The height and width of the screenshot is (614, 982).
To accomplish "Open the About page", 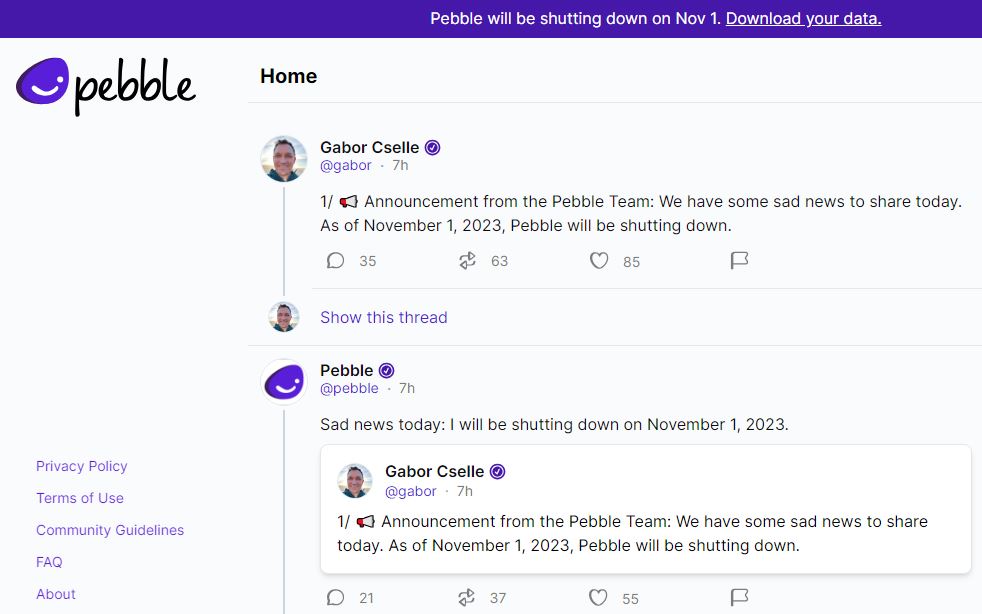I will (x=56, y=594).
